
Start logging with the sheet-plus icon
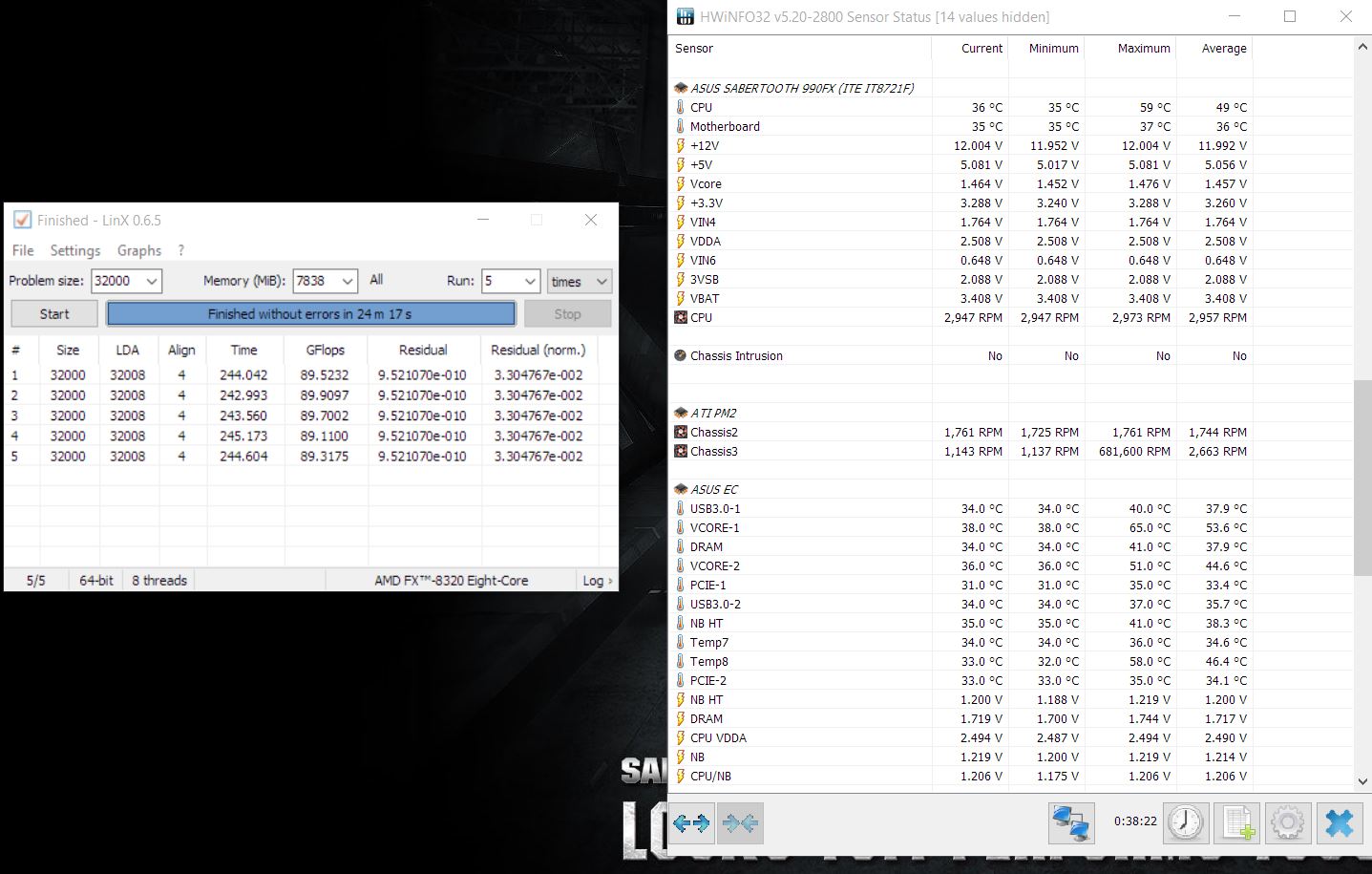point(1237,822)
